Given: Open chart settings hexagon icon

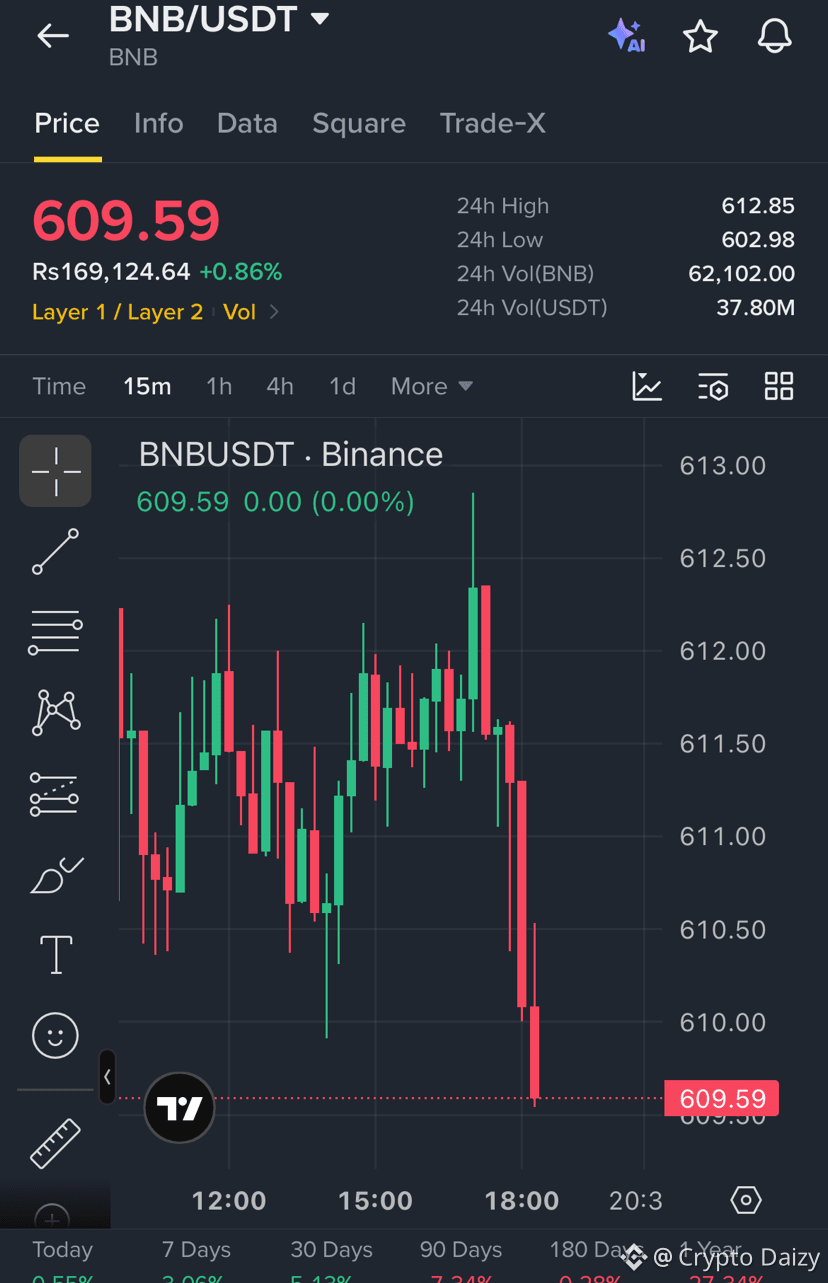Looking at the screenshot, I should click(x=746, y=1200).
